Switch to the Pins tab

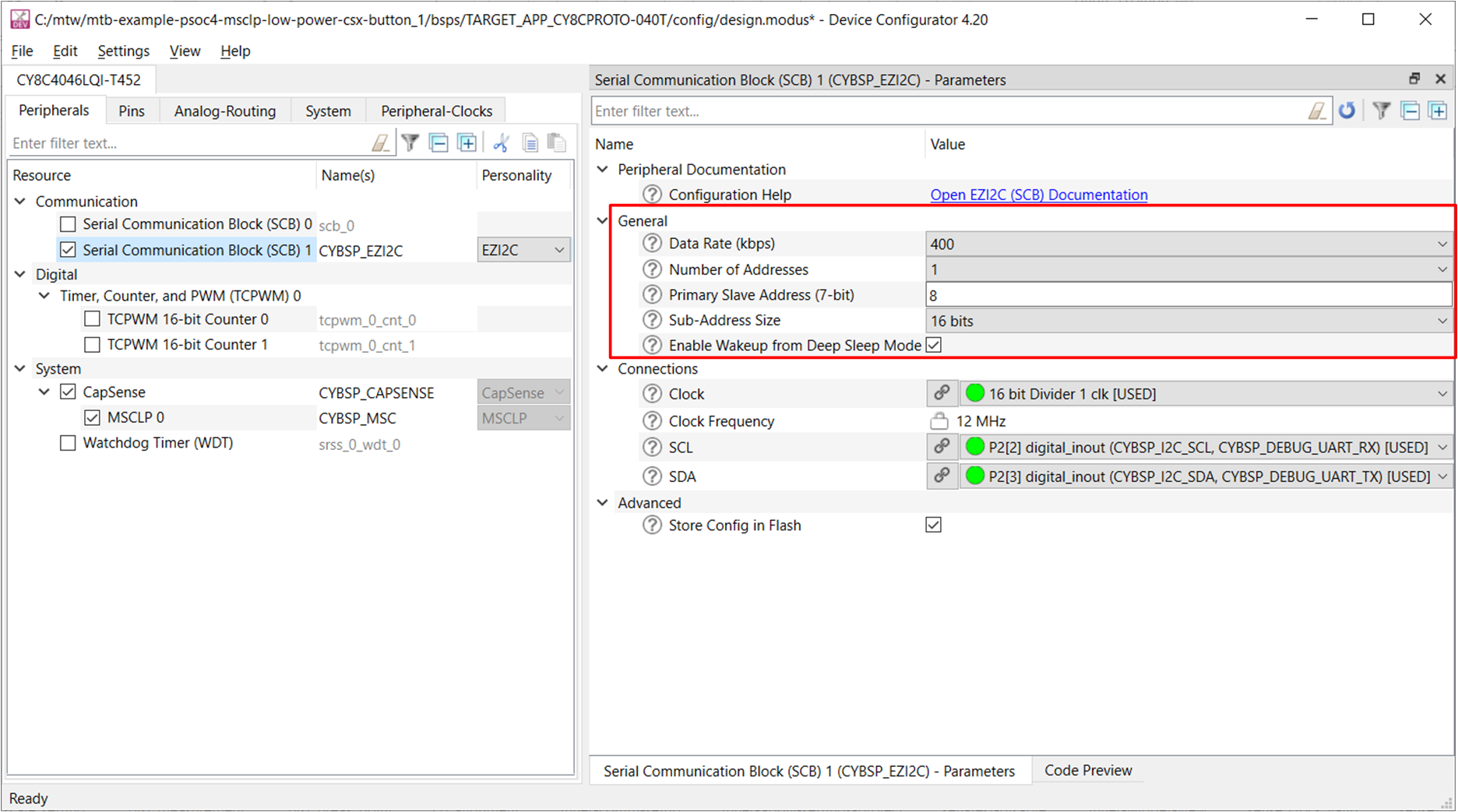coord(132,111)
